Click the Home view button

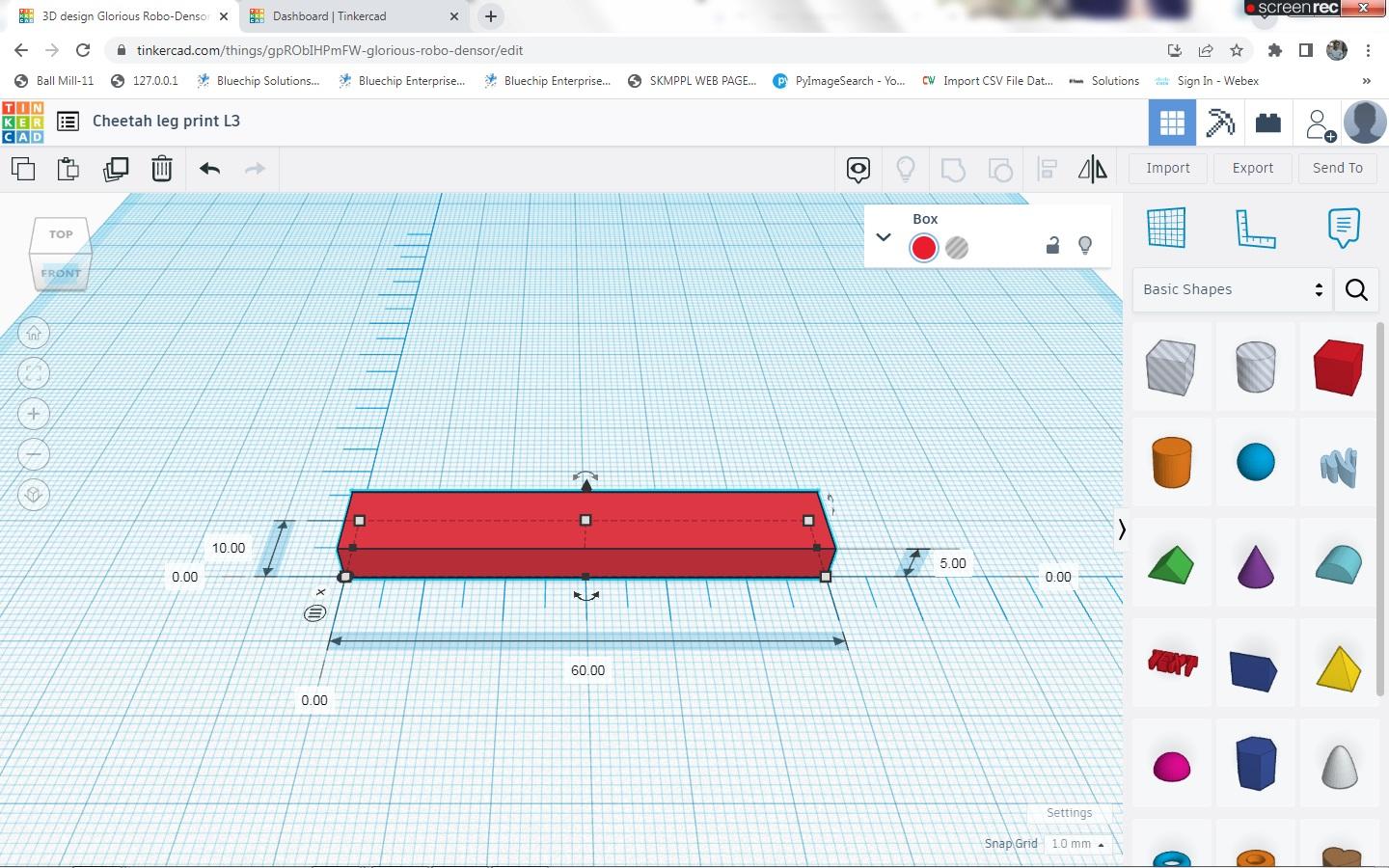click(x=34, y=334)
